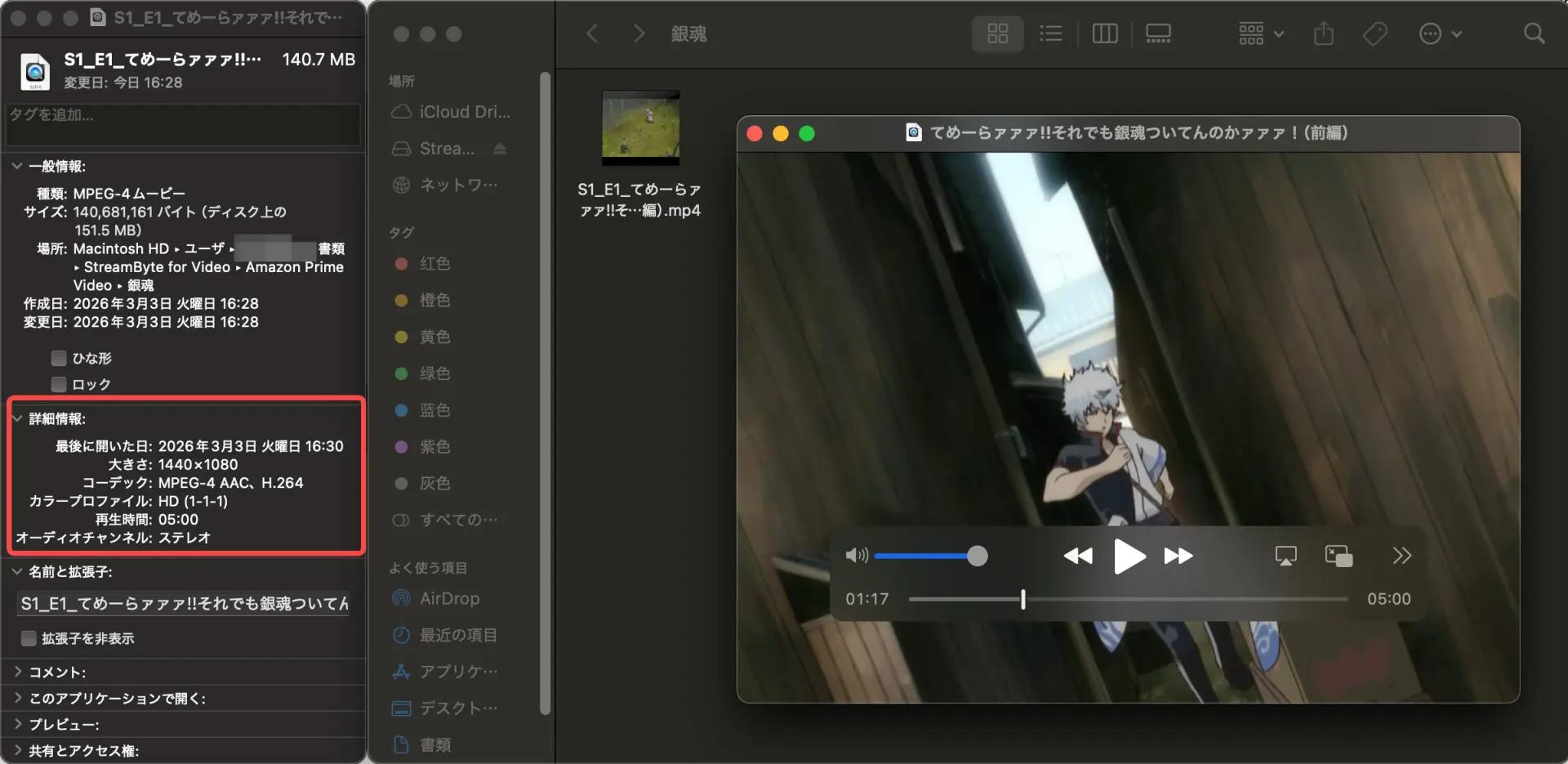The width and height of the screenshot is (1568, 764).
Task: Switch Finder to icon view
Action: [x=997, y=34]
